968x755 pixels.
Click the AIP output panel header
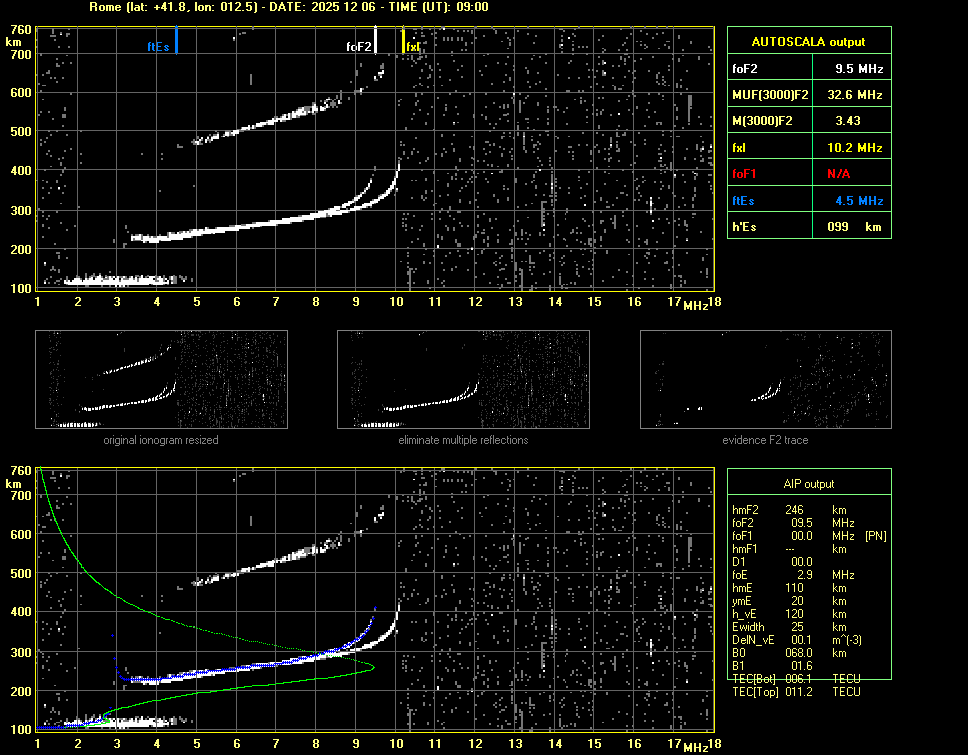(808, 483)
